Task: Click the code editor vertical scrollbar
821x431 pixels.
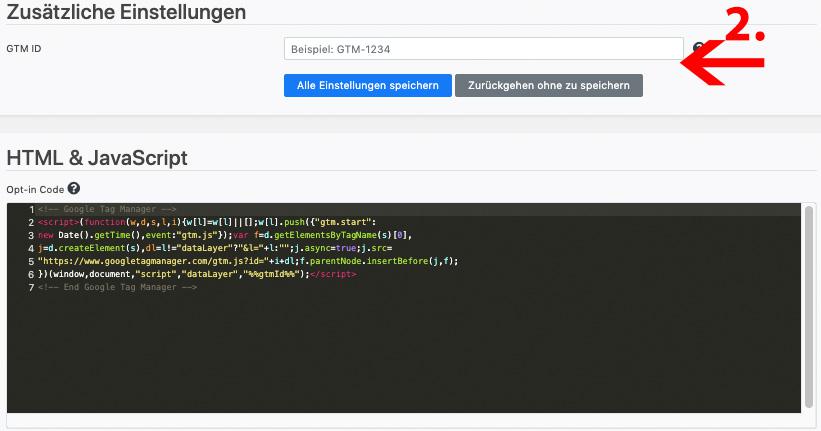Action: point(808,306)
